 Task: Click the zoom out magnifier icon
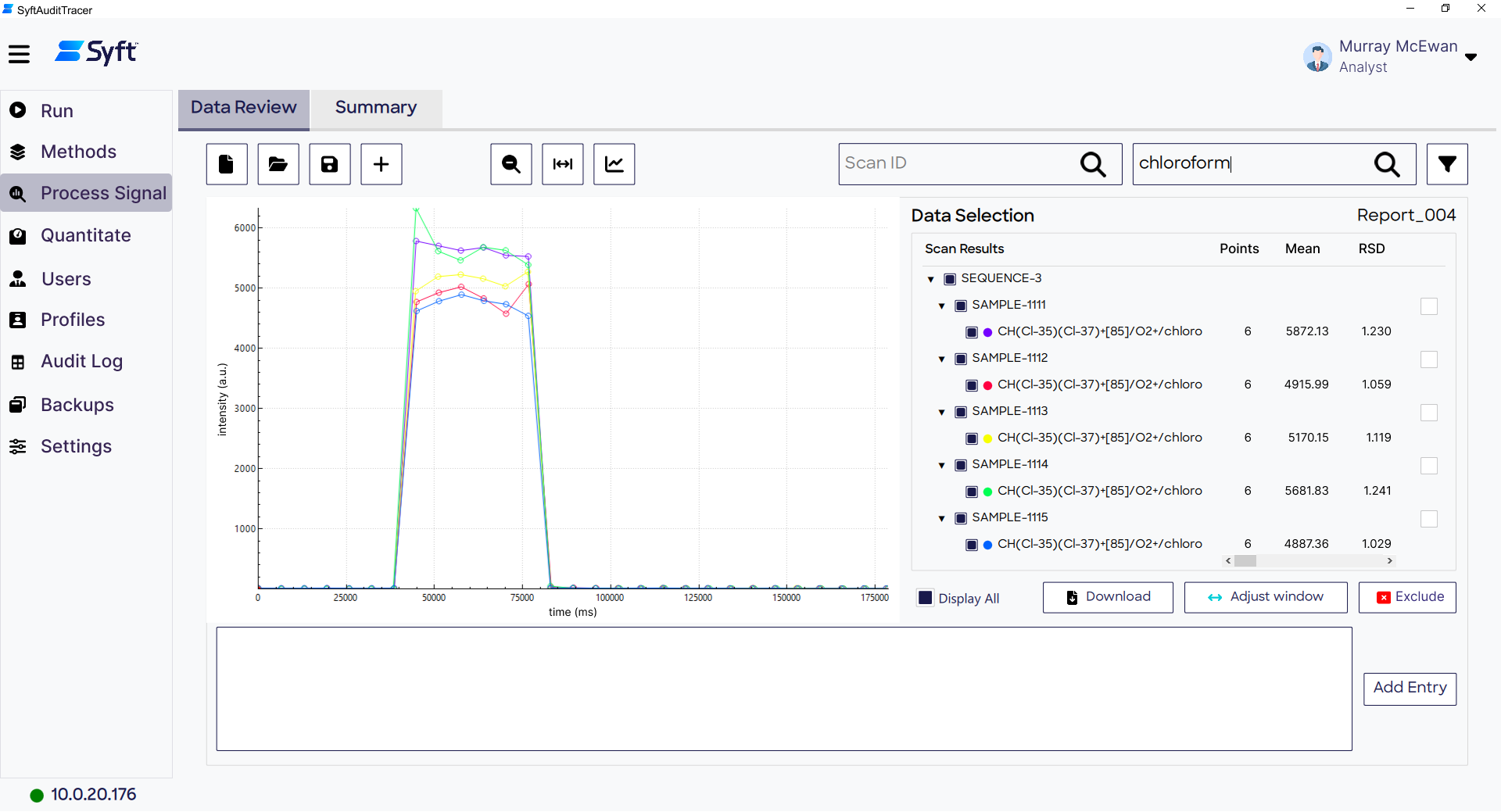point(511,164)
